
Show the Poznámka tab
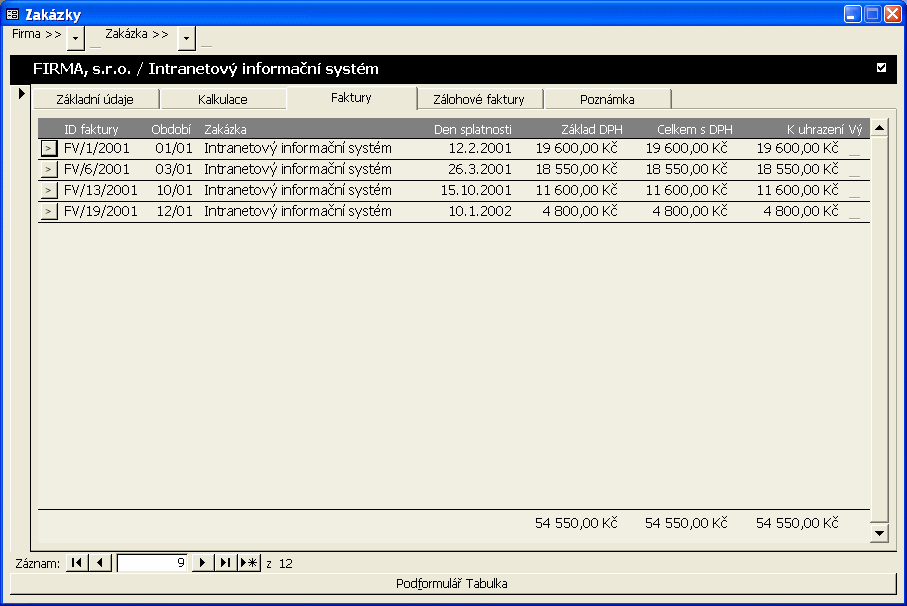tap(607, 99)
